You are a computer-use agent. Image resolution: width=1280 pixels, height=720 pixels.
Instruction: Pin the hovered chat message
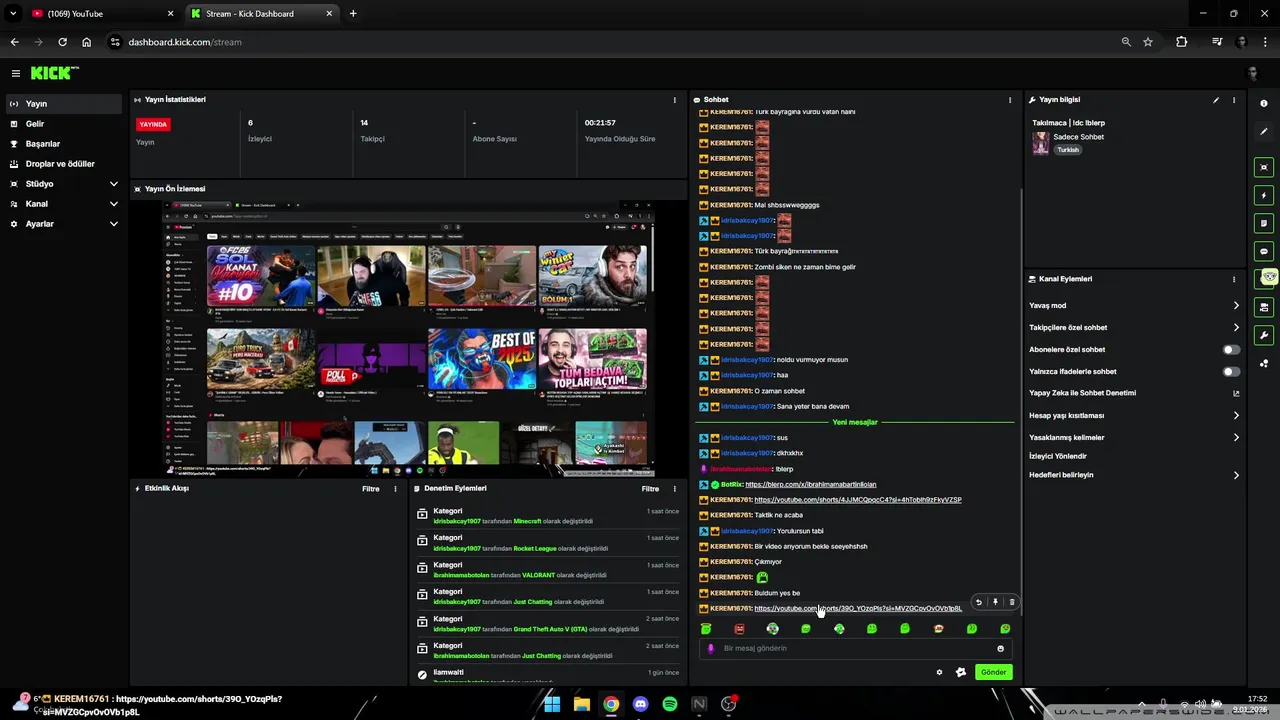click(995, 602)
